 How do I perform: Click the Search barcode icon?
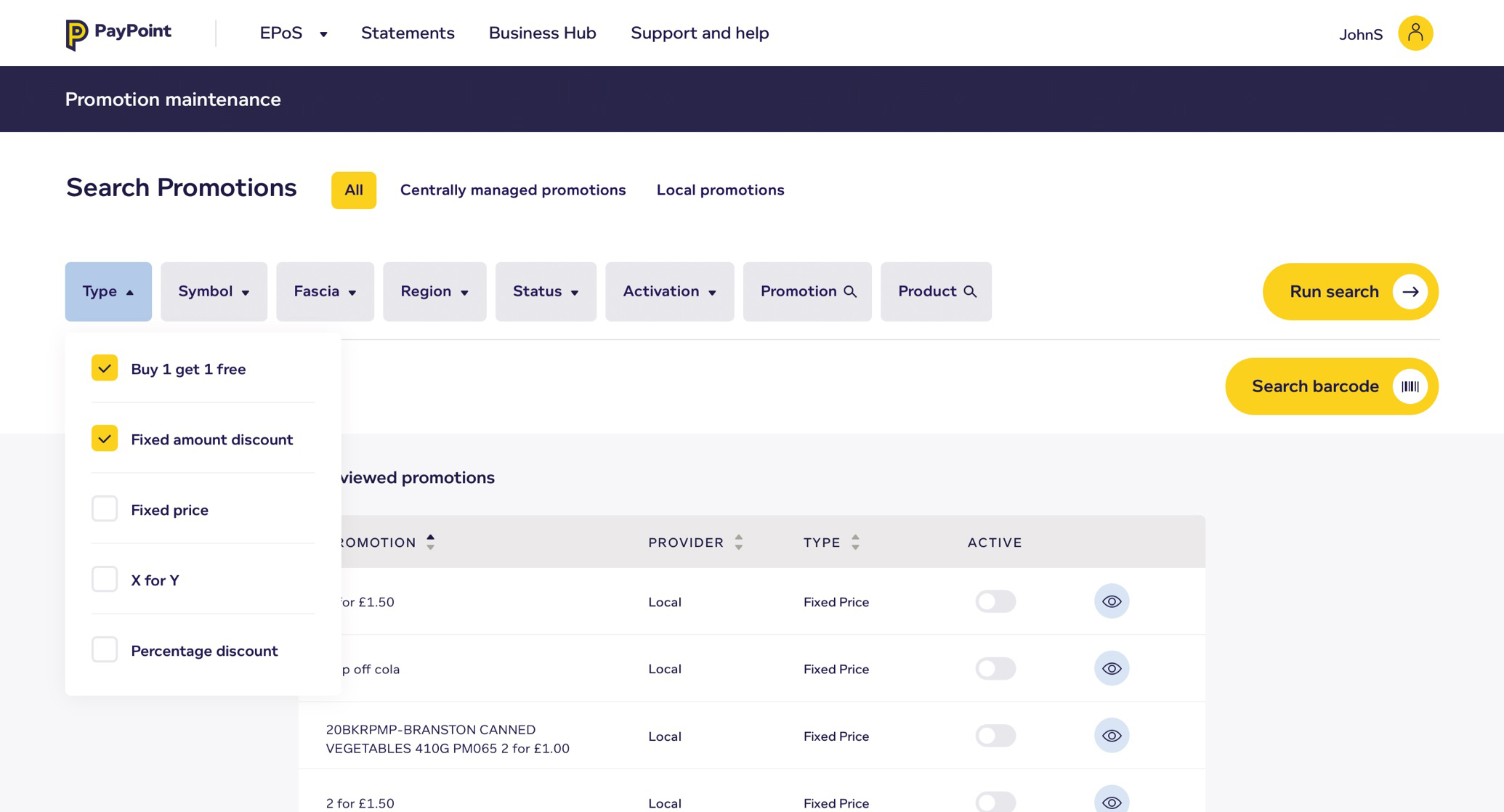pos(1410,386)
